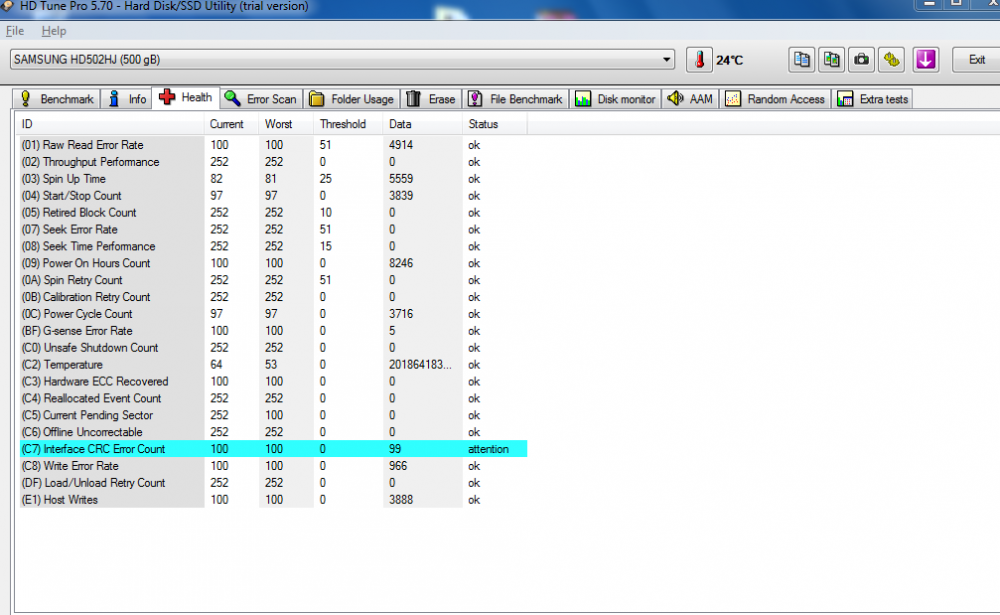Click the Status column header

[483, 124]
